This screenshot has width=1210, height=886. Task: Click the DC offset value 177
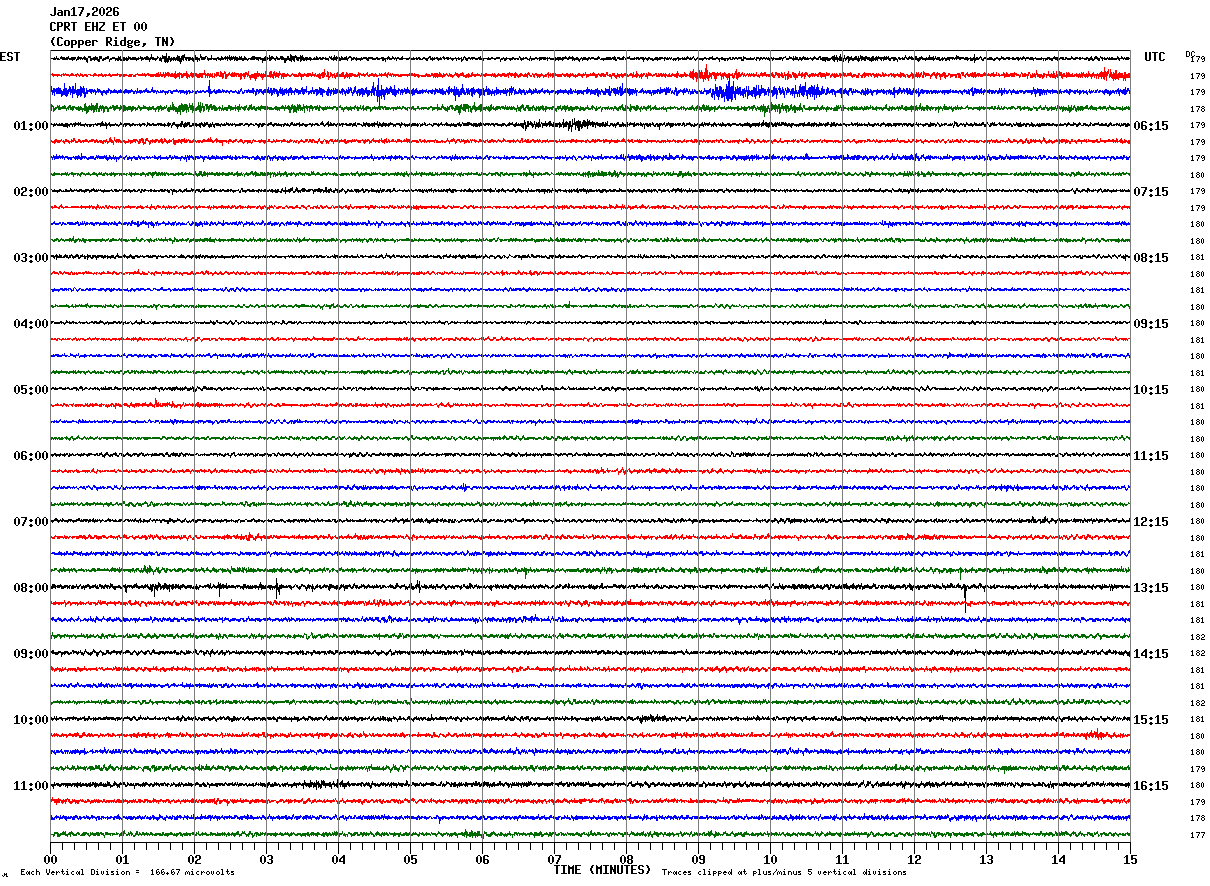point(1197,835)
